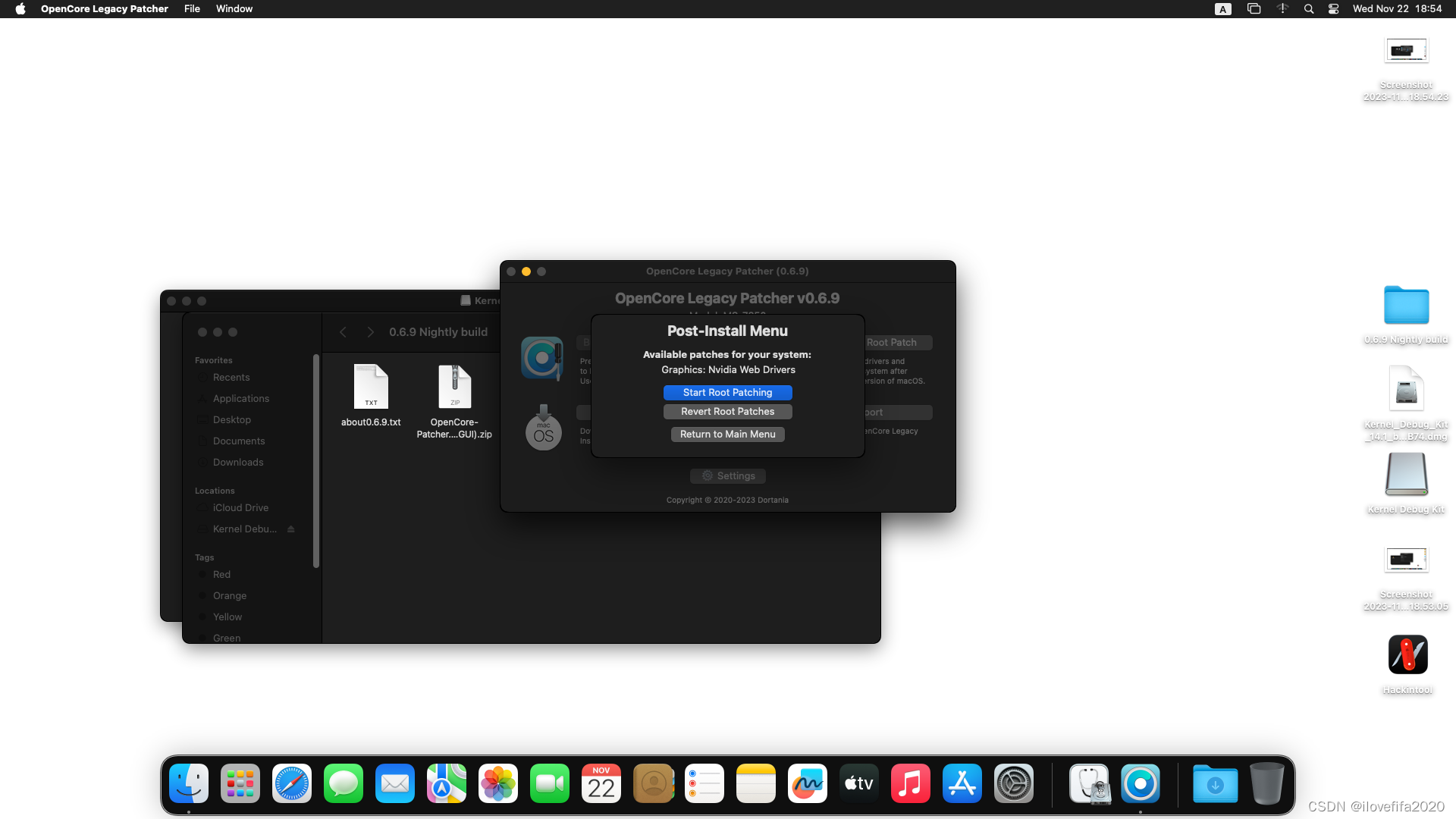Screen dimensions: 1456x819
Task: Open Hackintool icon on desktop
Action: click(x=1407, y=654)
